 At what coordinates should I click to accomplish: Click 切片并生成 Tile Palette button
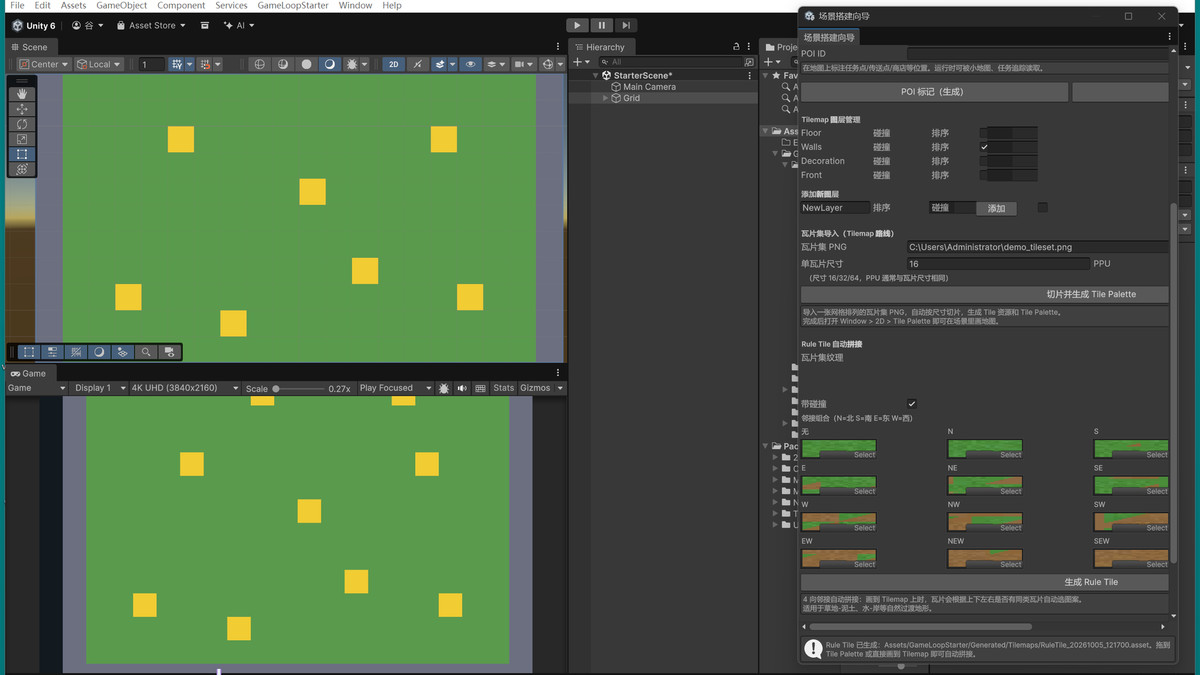(x=985, y=294)
